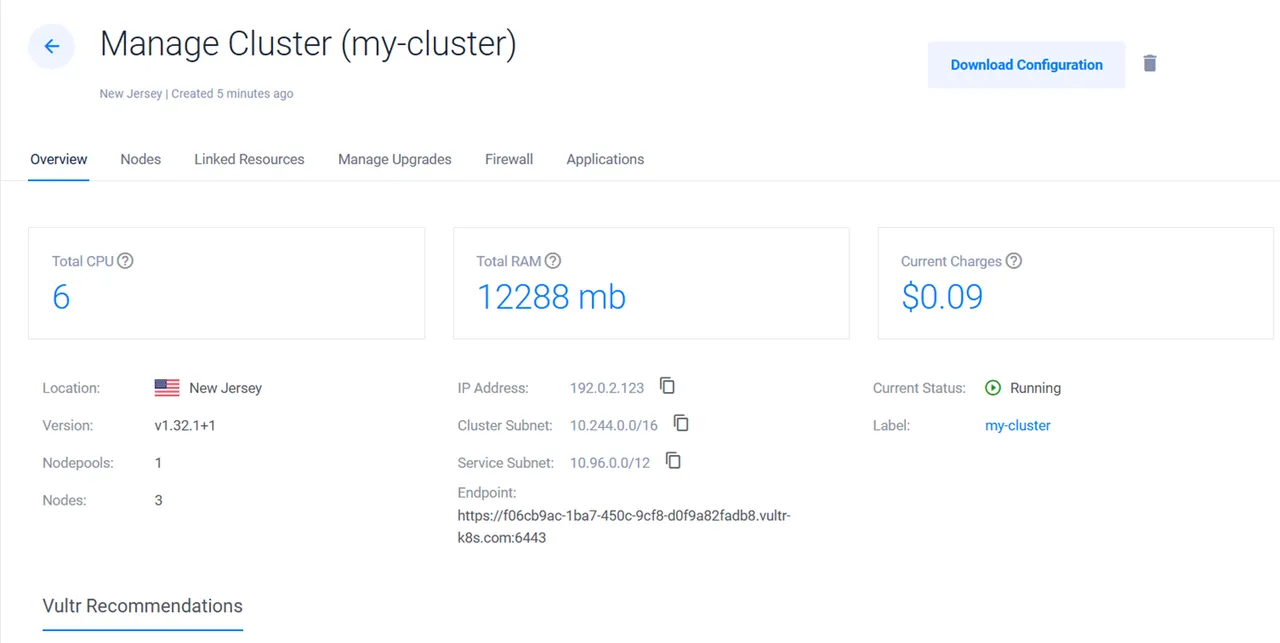This screenshot has width=1280, height=643.
Task: Edit the my-cluster label link
Action: (x=1018, y=425)
